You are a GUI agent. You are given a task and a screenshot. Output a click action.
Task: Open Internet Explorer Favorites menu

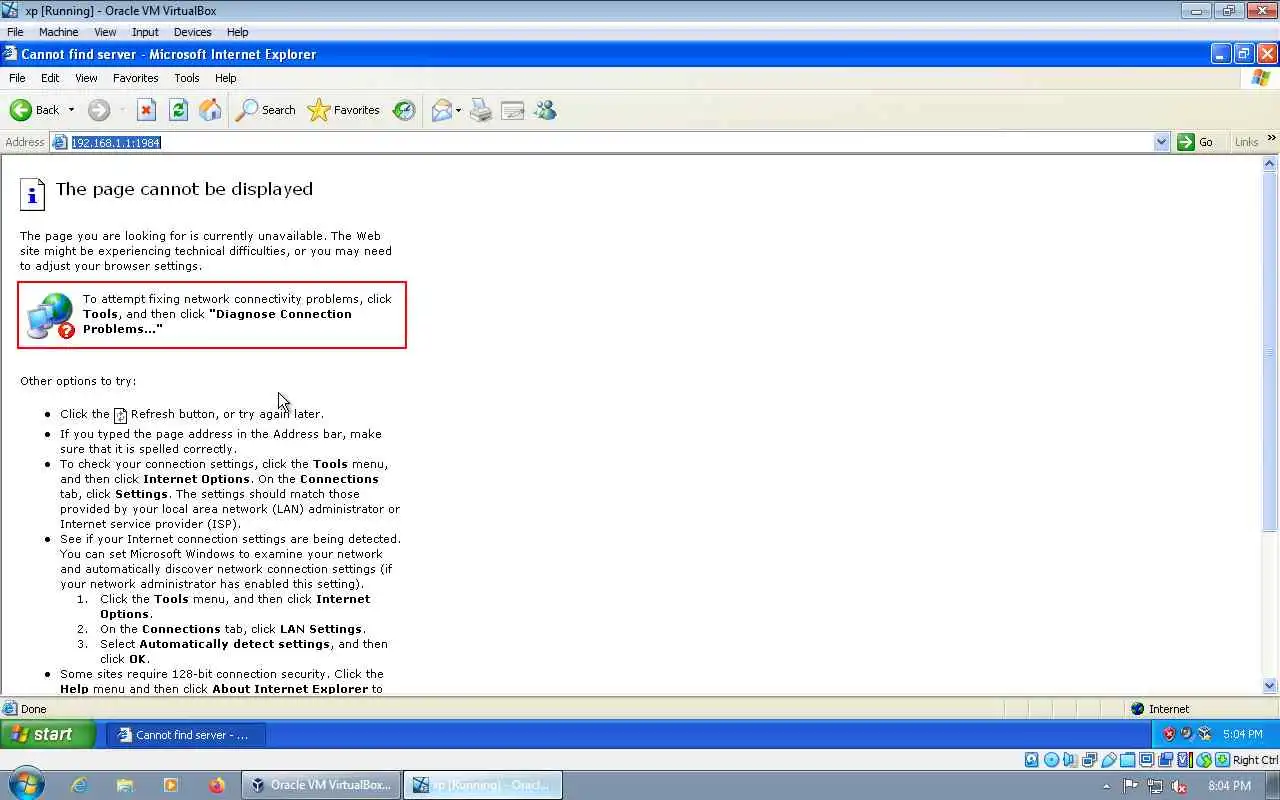pyautogui.click(x=135, y=78)
